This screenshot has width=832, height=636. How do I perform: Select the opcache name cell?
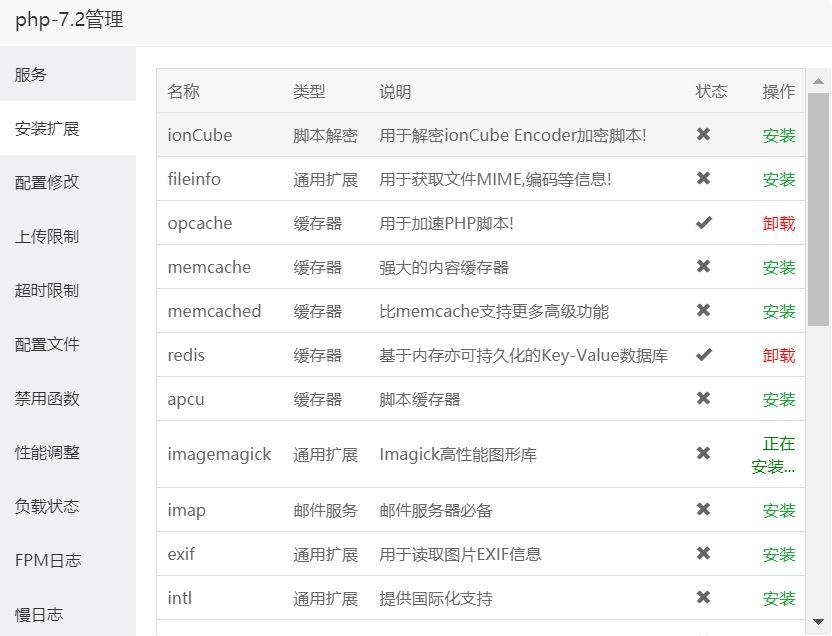point(200,223)
